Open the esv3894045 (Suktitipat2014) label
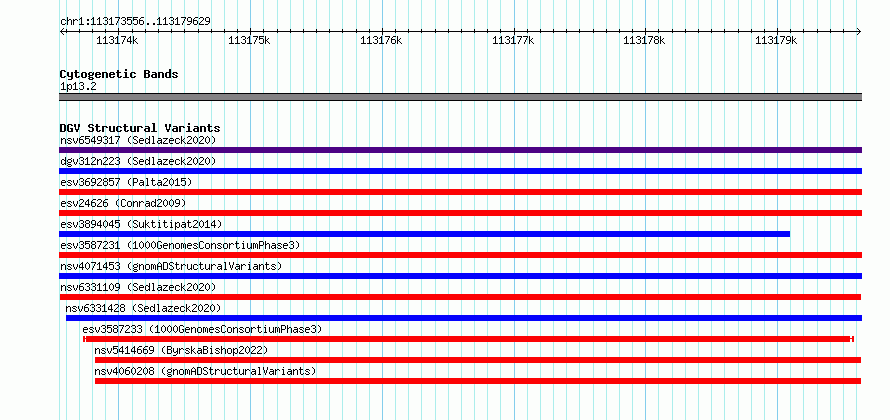 141,224
